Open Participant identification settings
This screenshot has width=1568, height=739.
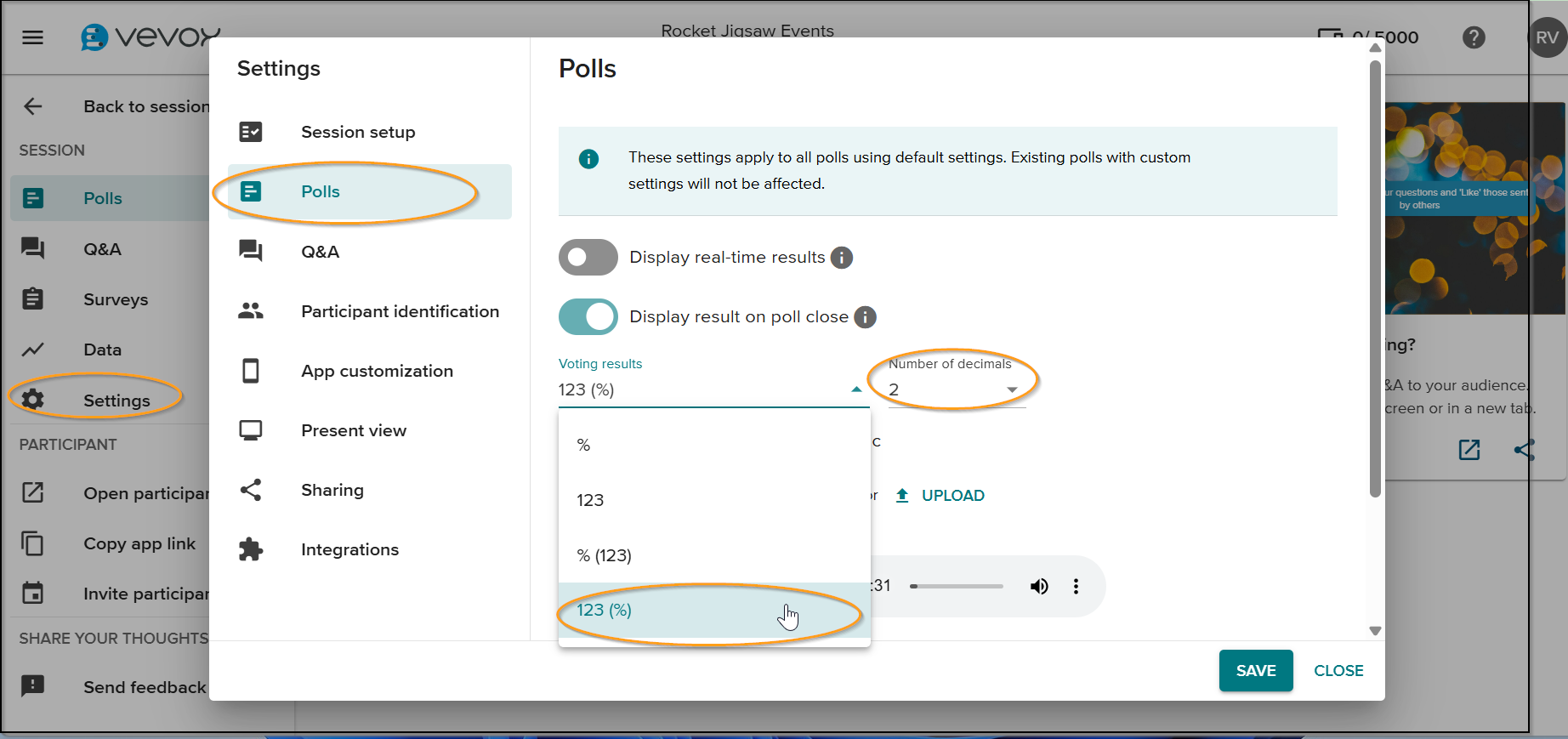point(400,311)
